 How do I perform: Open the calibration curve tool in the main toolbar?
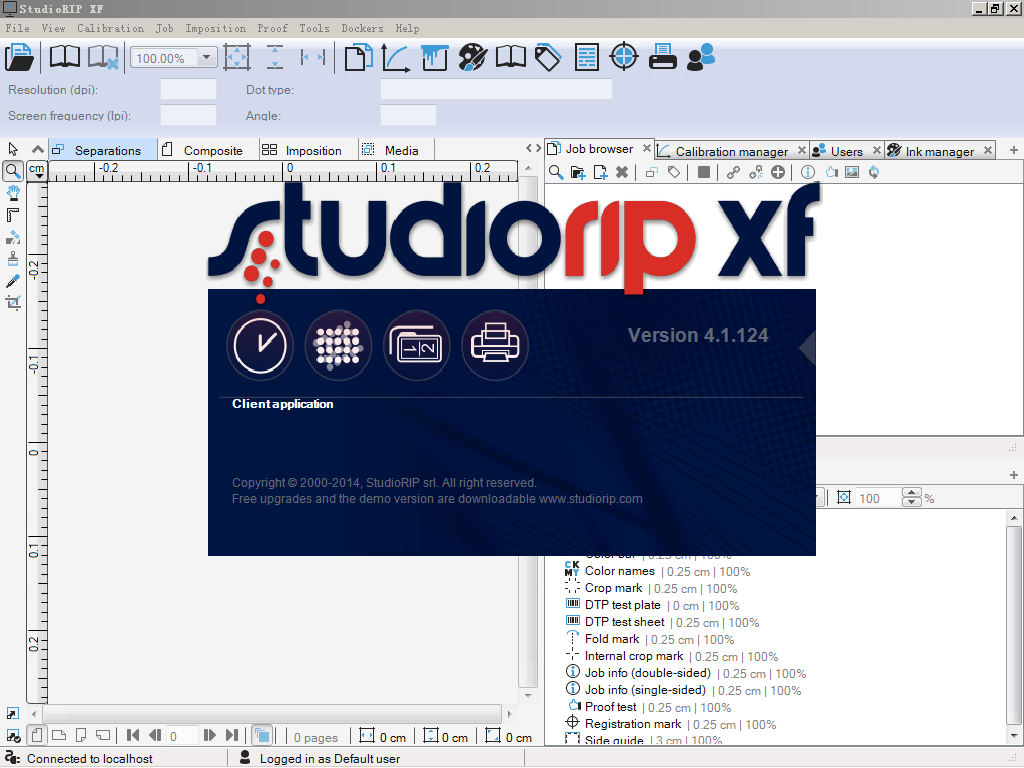pos(396,57)
